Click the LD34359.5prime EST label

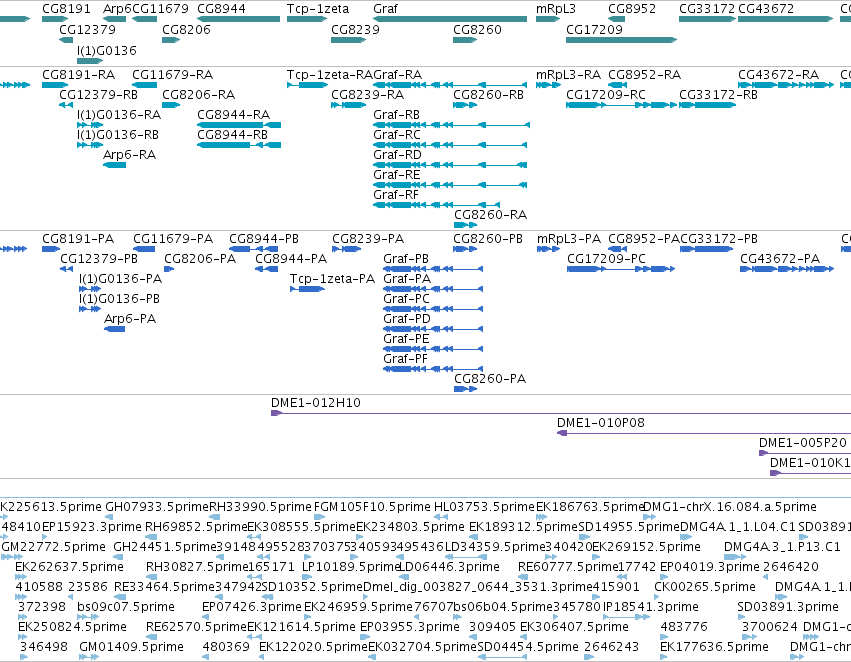pos(496,547)
